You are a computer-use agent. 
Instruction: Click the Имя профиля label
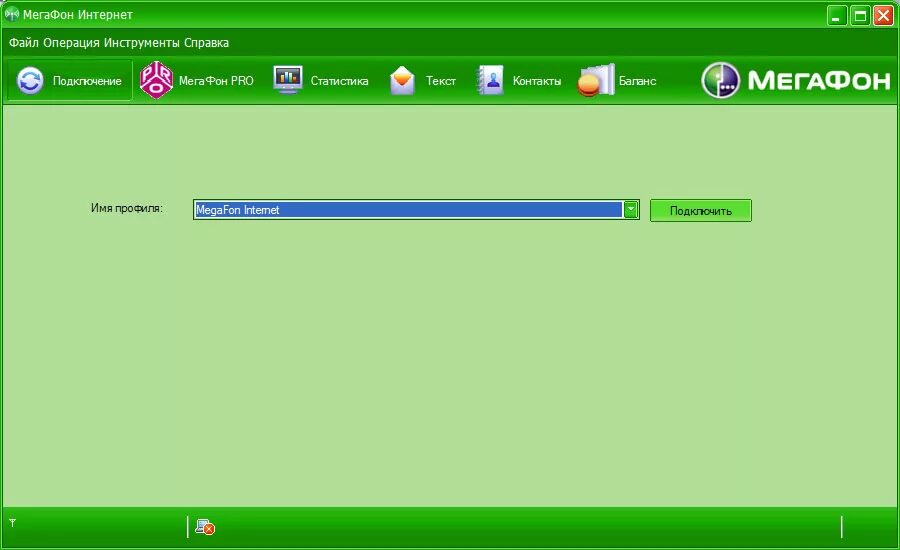click(x=127, y=208)
